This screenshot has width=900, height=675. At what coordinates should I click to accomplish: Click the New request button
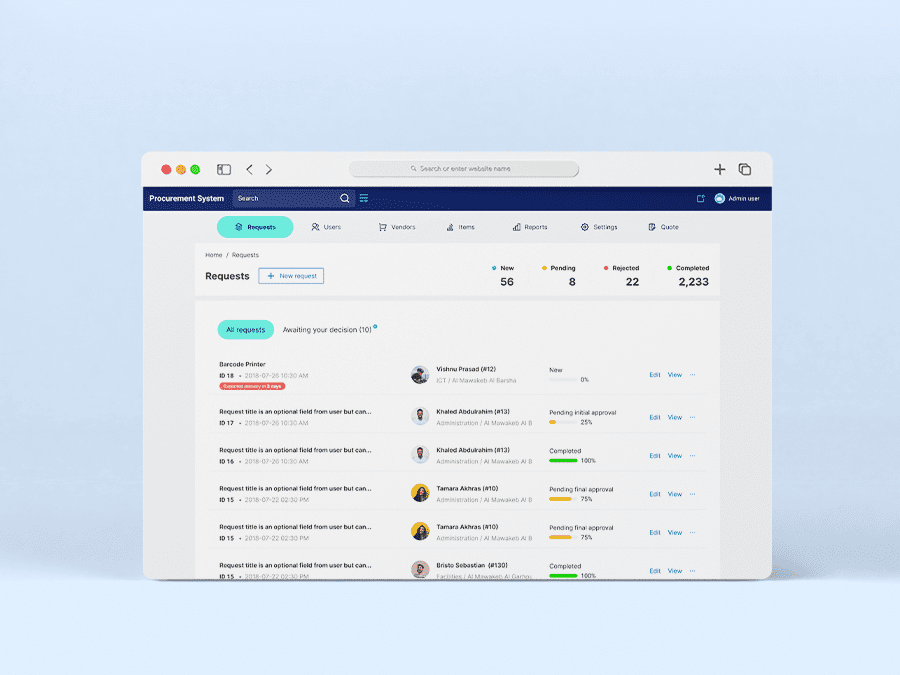[x=291, y=276]
